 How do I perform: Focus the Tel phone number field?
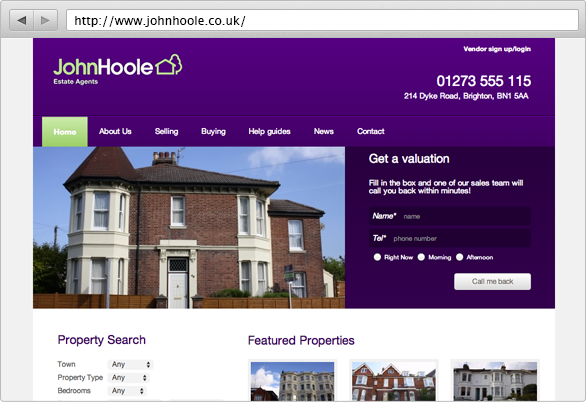450,238
